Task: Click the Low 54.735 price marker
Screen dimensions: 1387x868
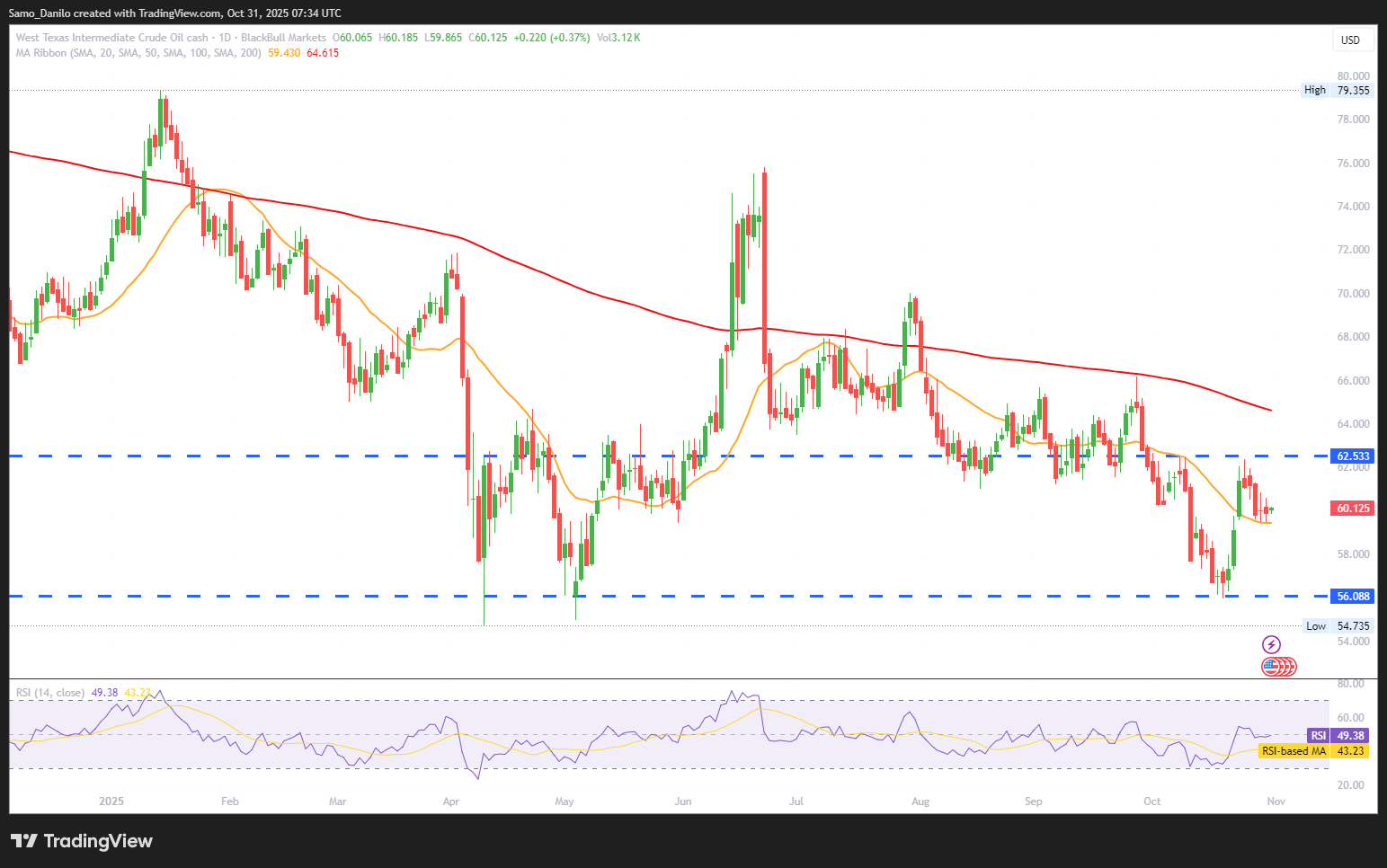Action: (1338, 626)
